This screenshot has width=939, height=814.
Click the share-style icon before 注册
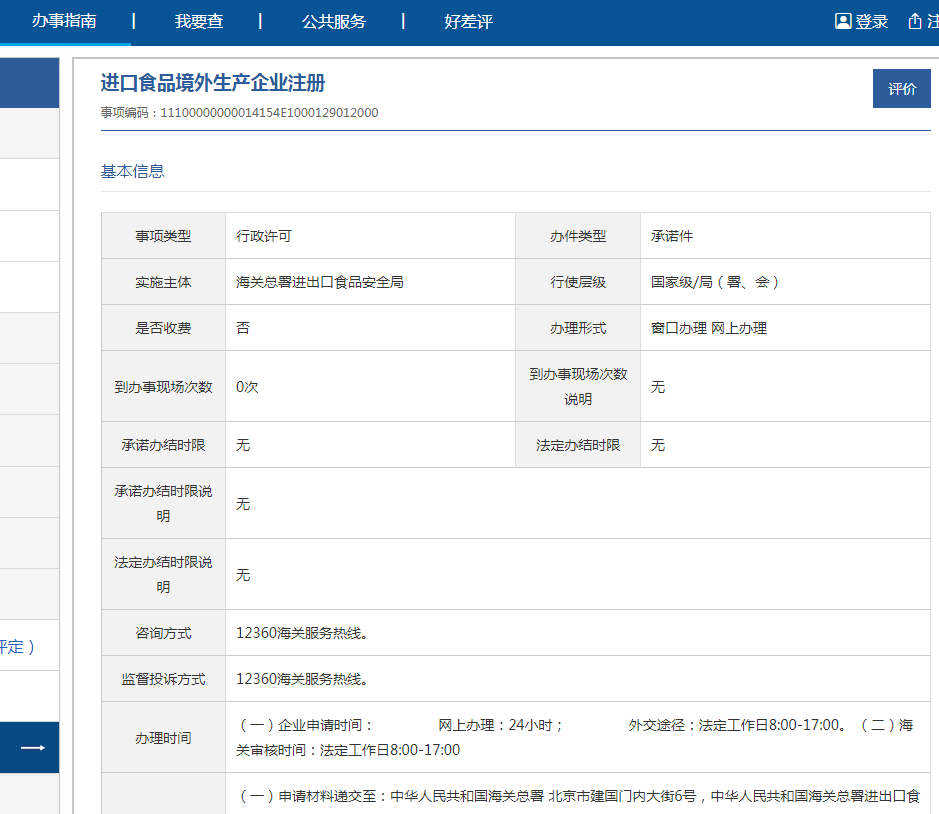pyautogui.click(x=915, y=19)
